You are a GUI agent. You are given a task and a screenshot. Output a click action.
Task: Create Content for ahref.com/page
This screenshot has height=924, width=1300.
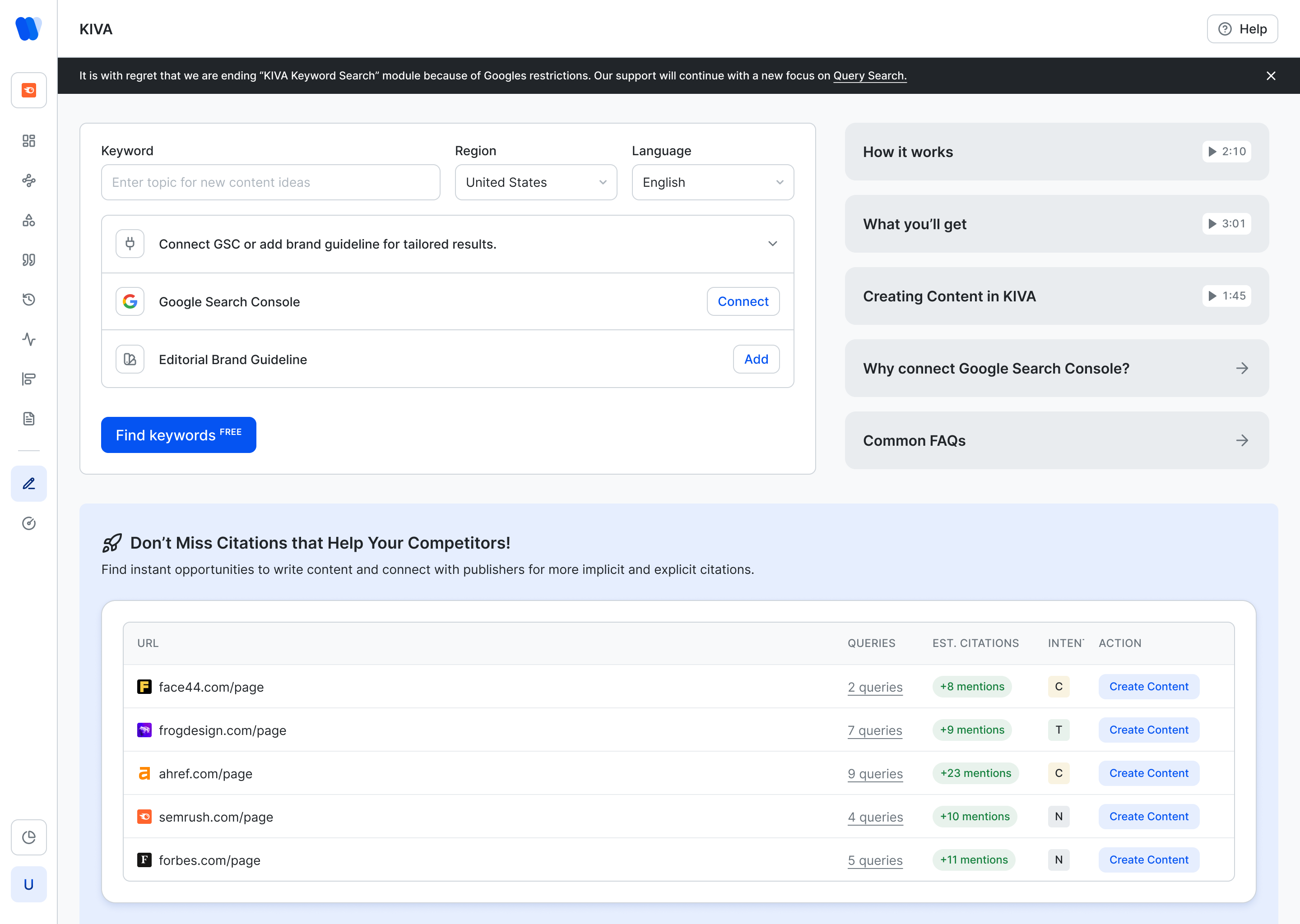pos(1149,773)
